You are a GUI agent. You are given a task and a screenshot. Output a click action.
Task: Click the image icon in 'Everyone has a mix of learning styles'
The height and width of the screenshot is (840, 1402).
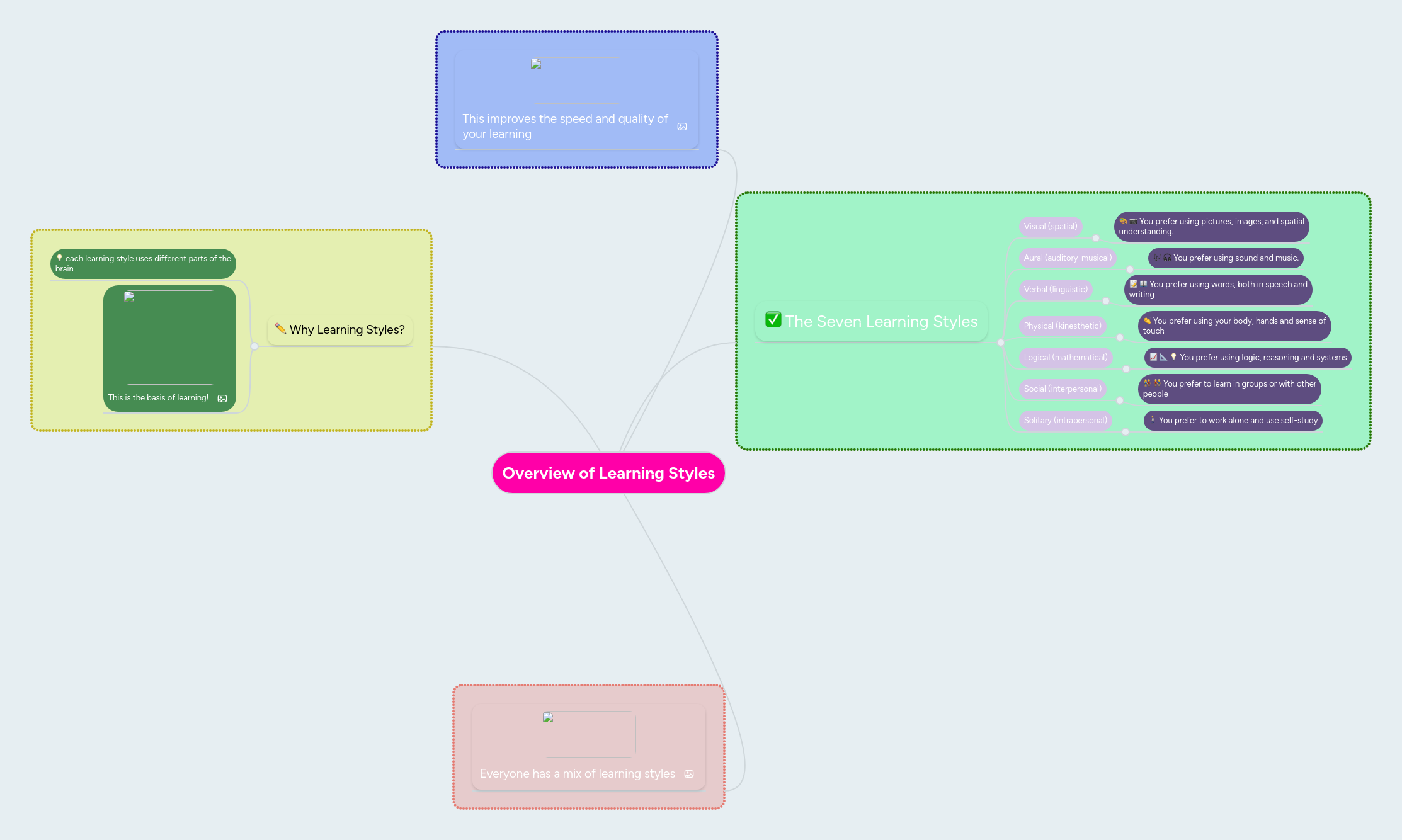pos(690,774)
